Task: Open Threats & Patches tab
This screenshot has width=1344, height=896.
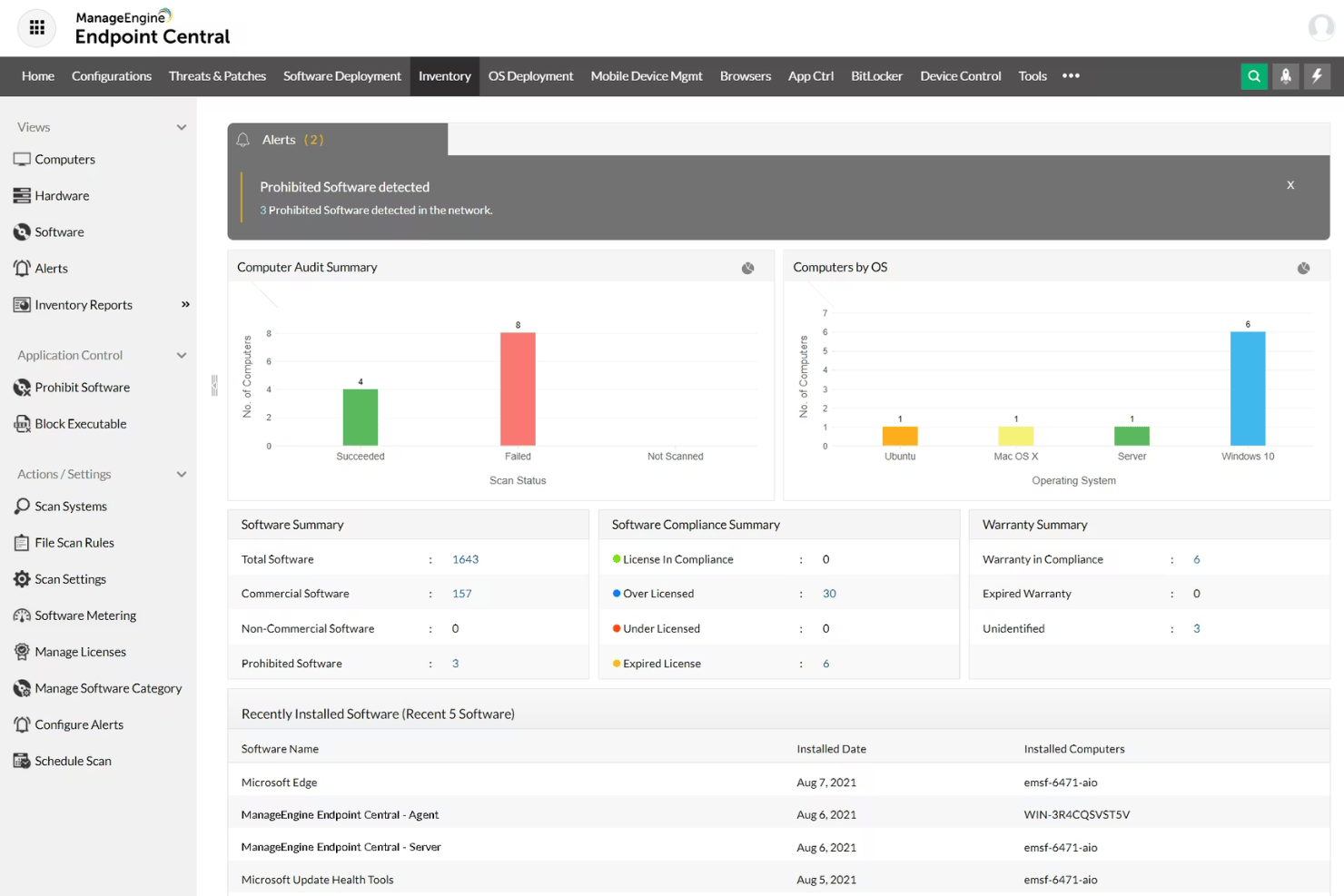Action: (217, 76)
